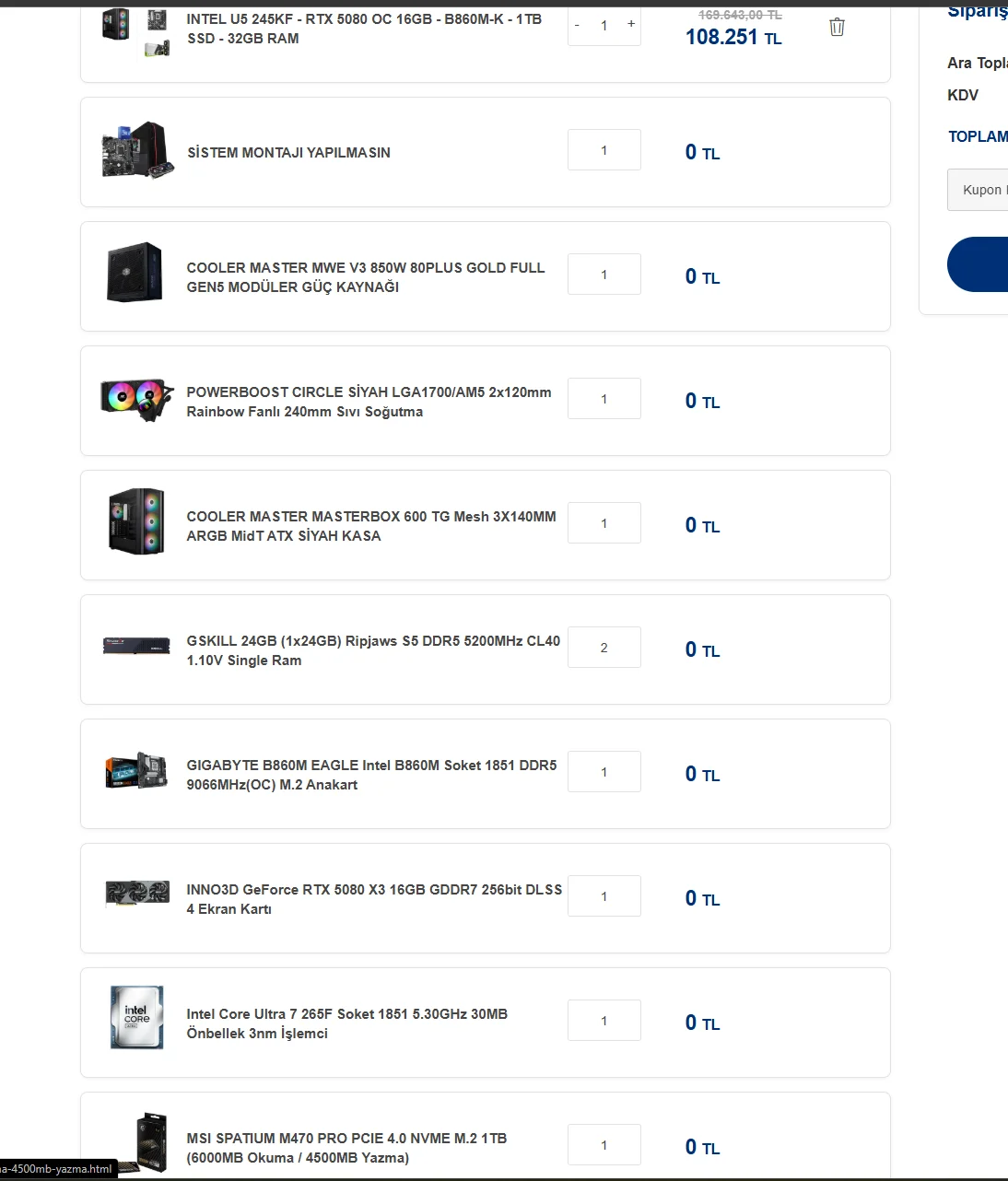Open GIGABYTE B860M EAGLE Anakart title
The width and height of the screenshot is (1008, 1181).
pyautogui.click(x=371, y=775)
